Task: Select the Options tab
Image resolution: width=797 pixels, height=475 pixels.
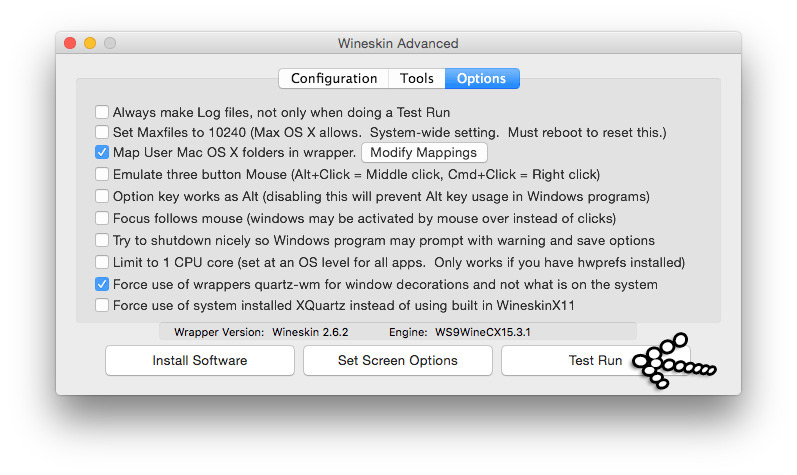Action: [x=482, y=78]
